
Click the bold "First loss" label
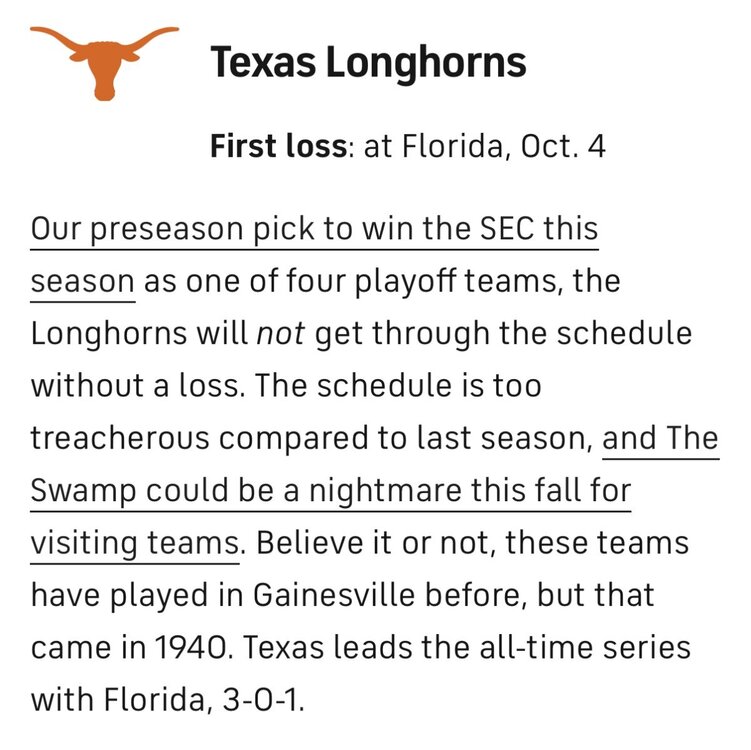tap(277, 147)
